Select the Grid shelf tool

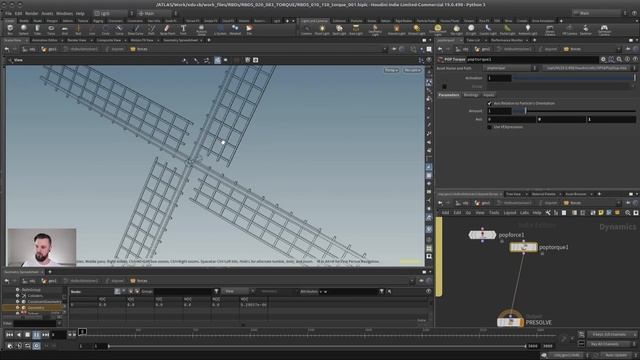tap(64, 29)
